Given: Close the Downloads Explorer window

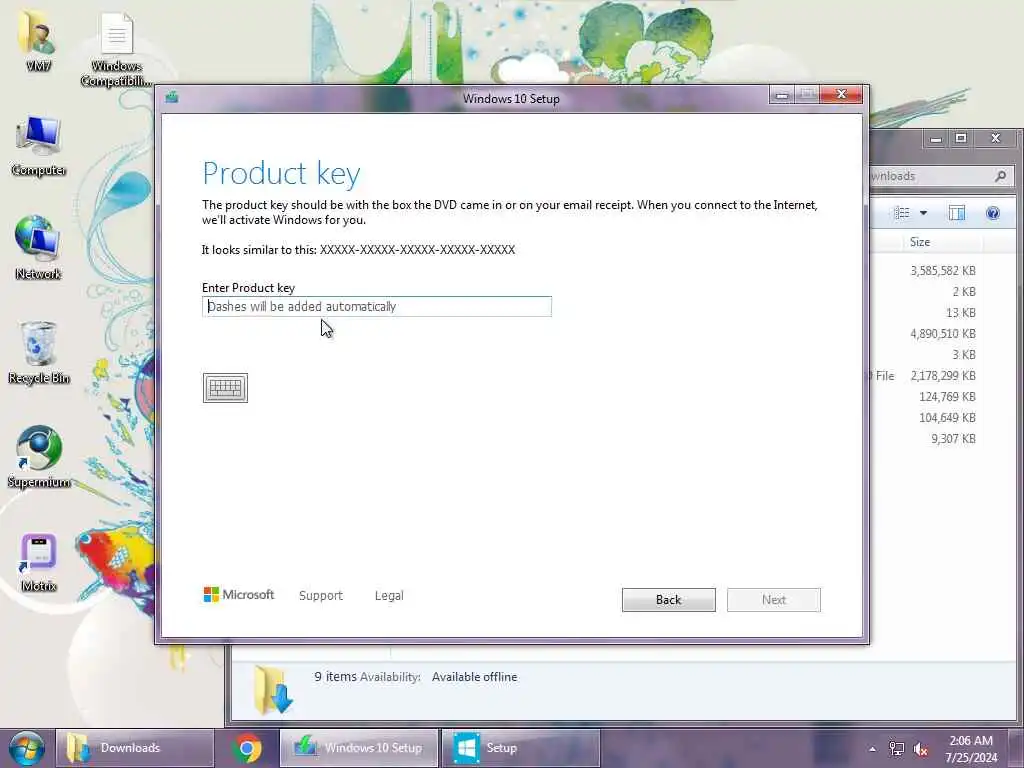Looking at the screenshot, I should click(x=995, y=138).
